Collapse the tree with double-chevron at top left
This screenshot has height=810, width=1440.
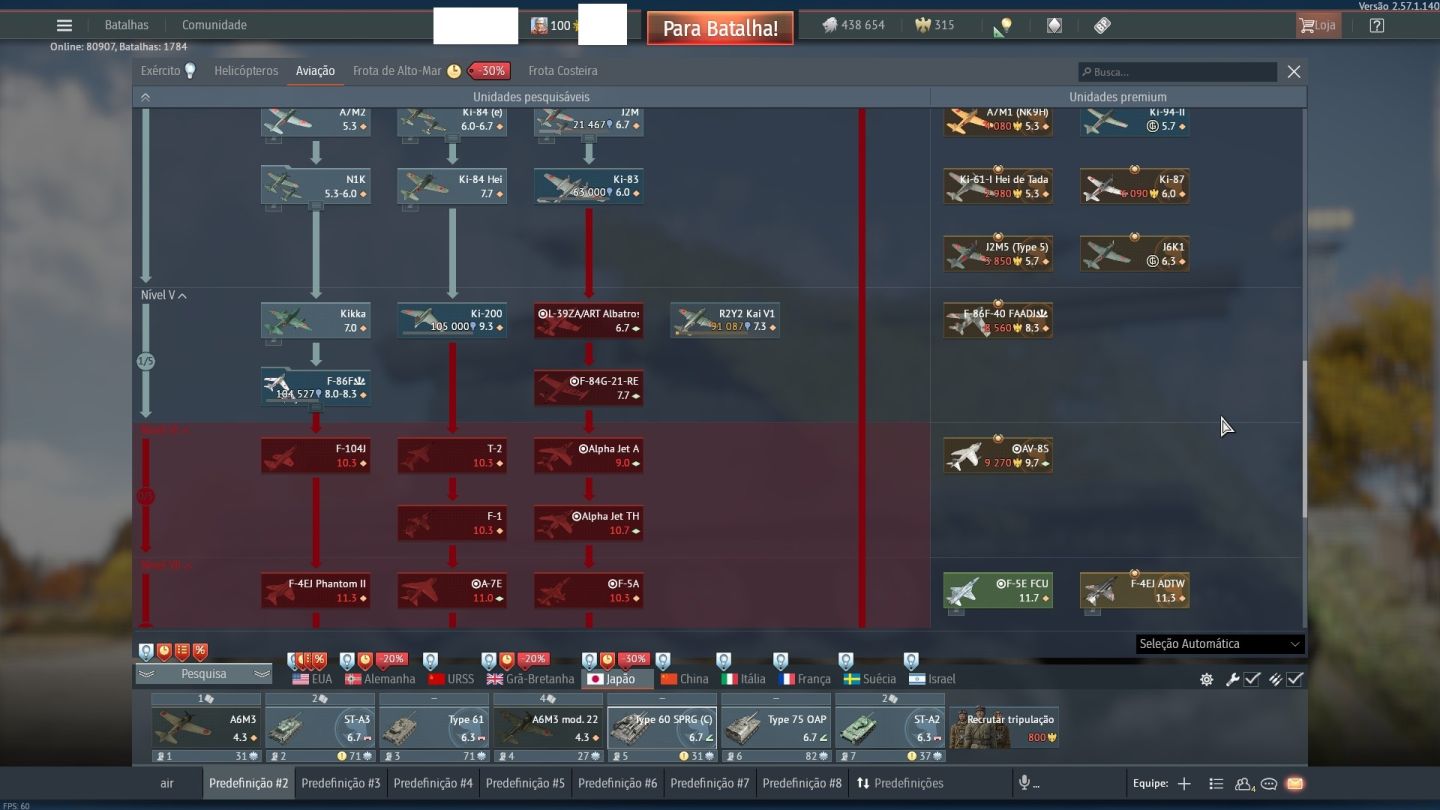(145, 97)
